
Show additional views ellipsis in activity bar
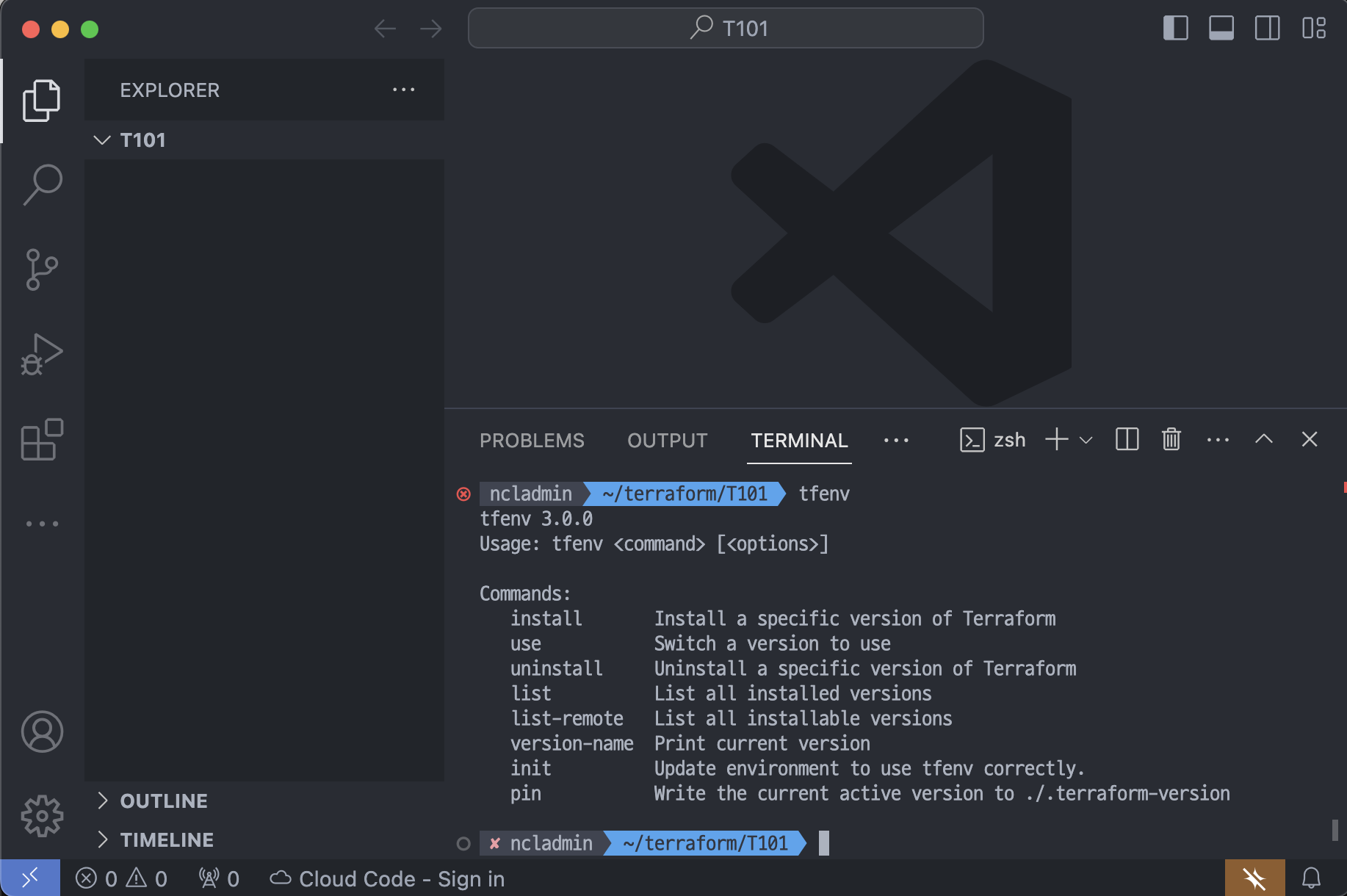point(42,524)
